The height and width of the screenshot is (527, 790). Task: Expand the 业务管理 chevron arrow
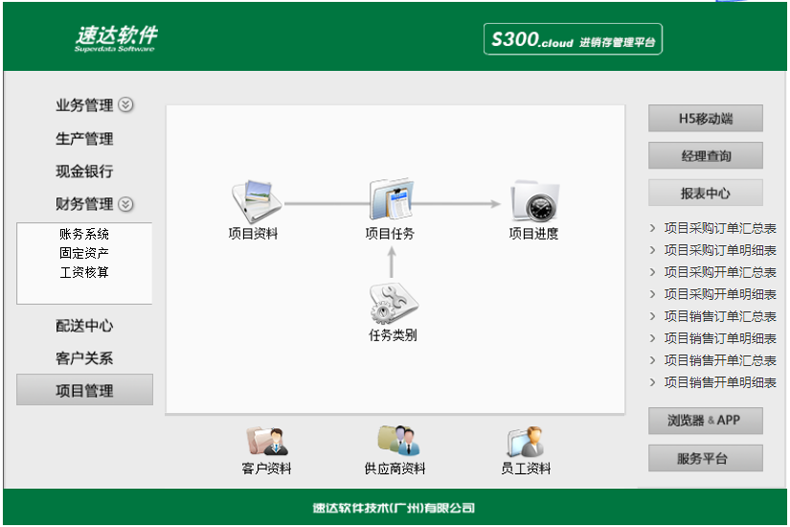pos(125,105)
